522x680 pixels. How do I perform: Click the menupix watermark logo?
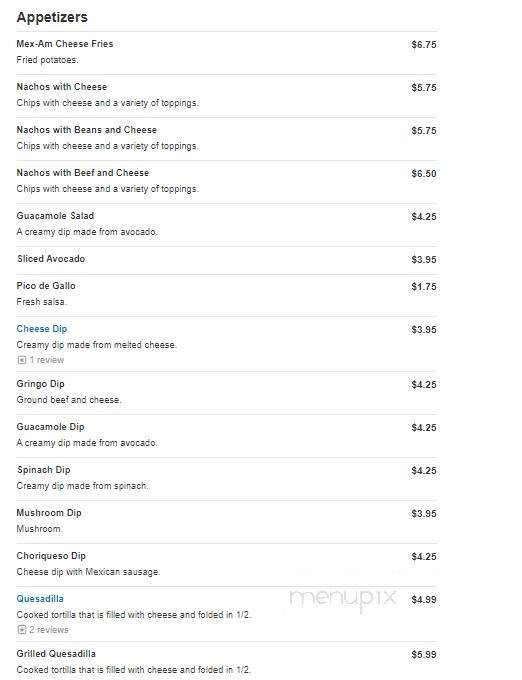343,599
